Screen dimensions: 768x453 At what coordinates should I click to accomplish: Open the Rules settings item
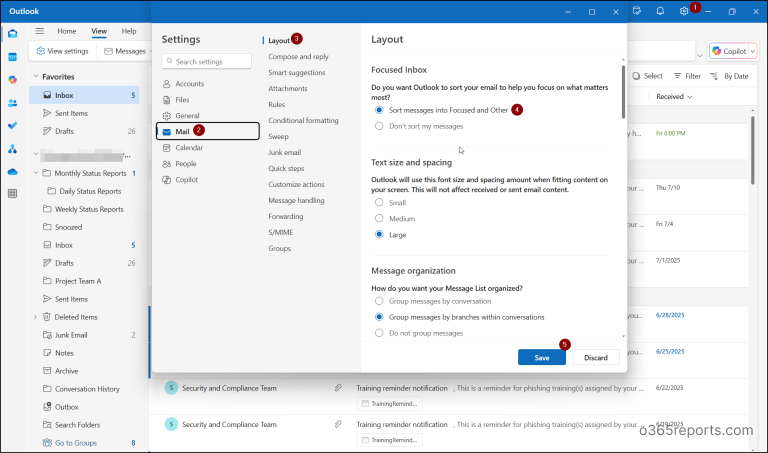[x=277, y=104]
